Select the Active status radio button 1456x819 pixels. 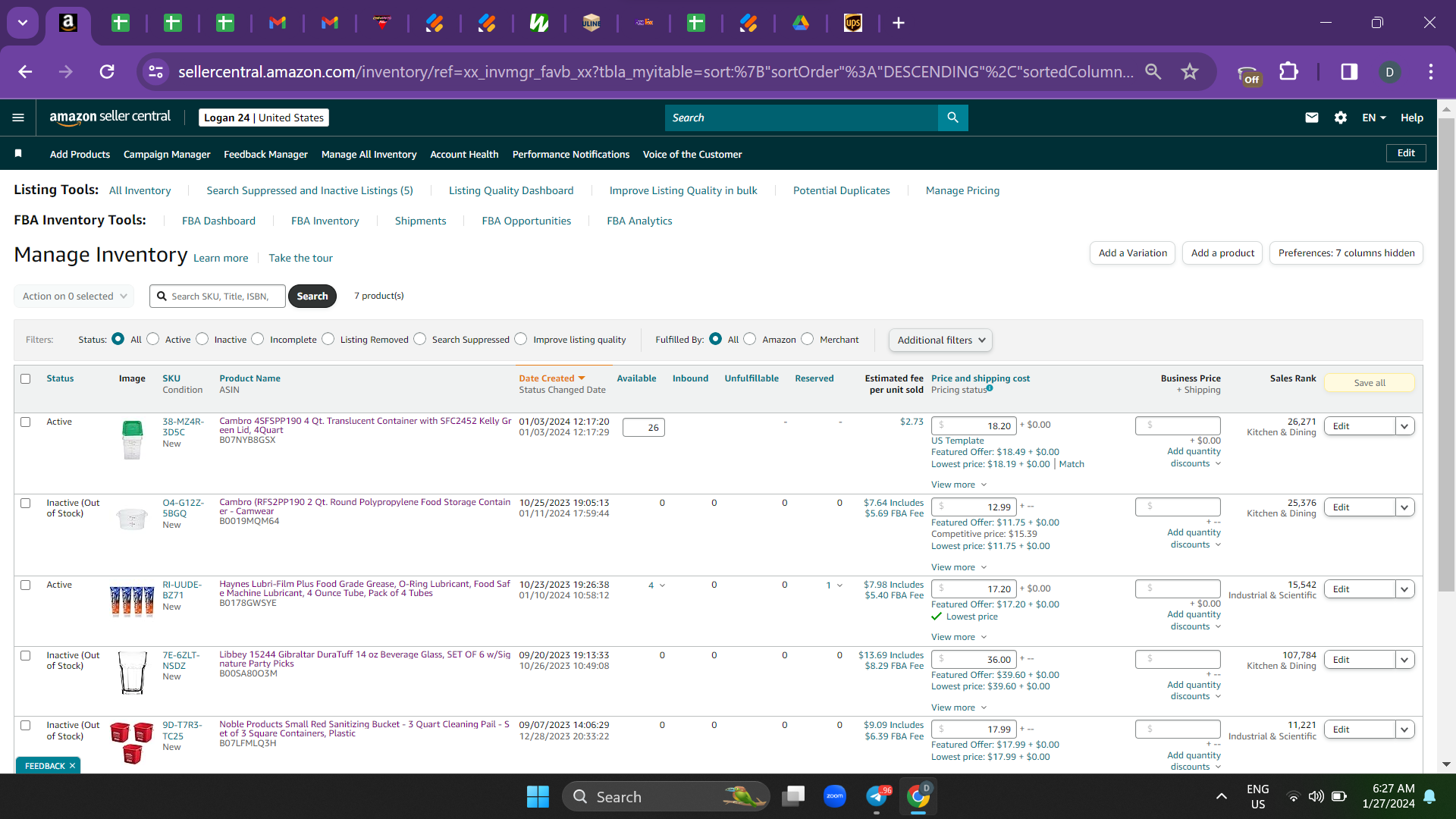153,339
